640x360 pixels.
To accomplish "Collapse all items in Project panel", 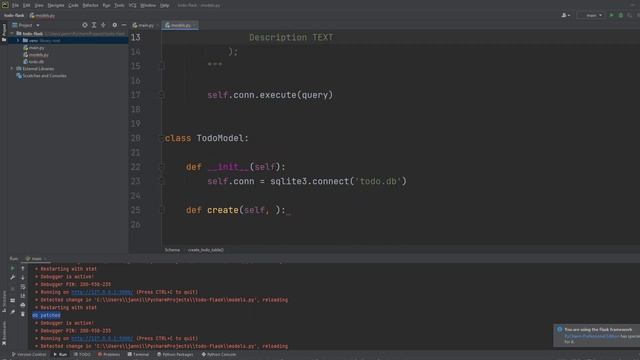I will [x=103, y=25].
